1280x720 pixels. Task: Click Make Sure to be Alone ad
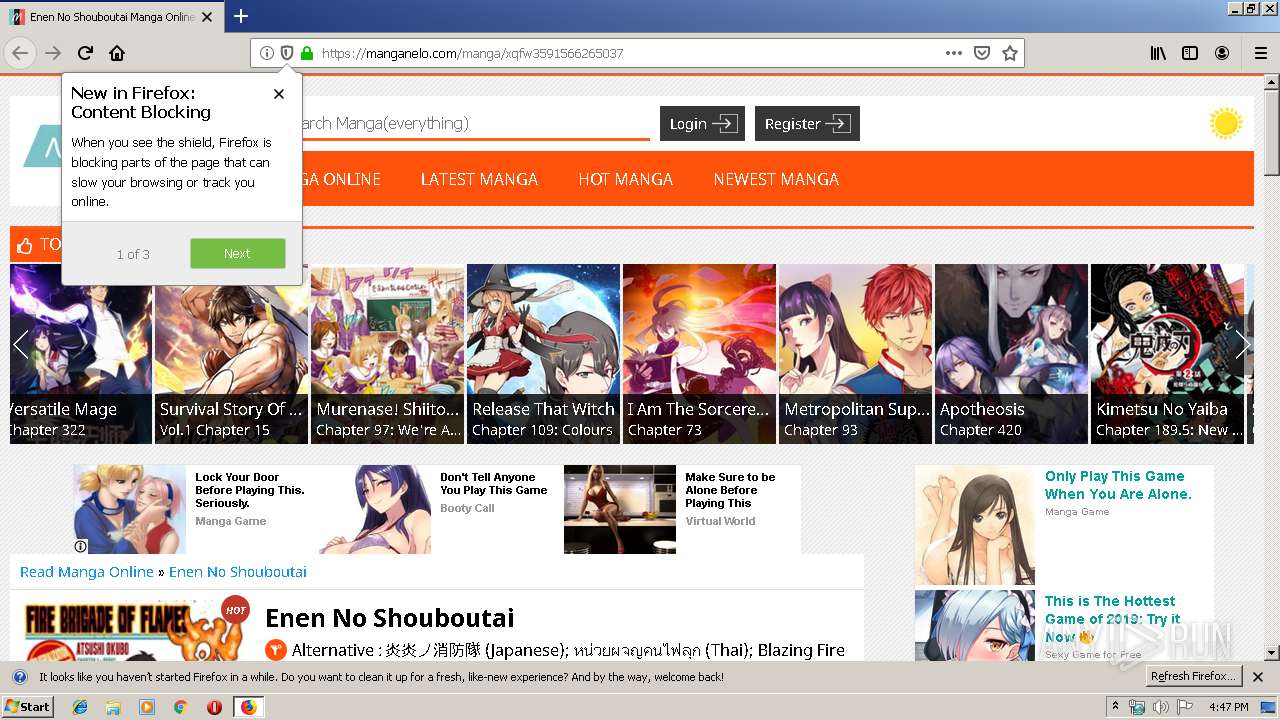[730, 490]
